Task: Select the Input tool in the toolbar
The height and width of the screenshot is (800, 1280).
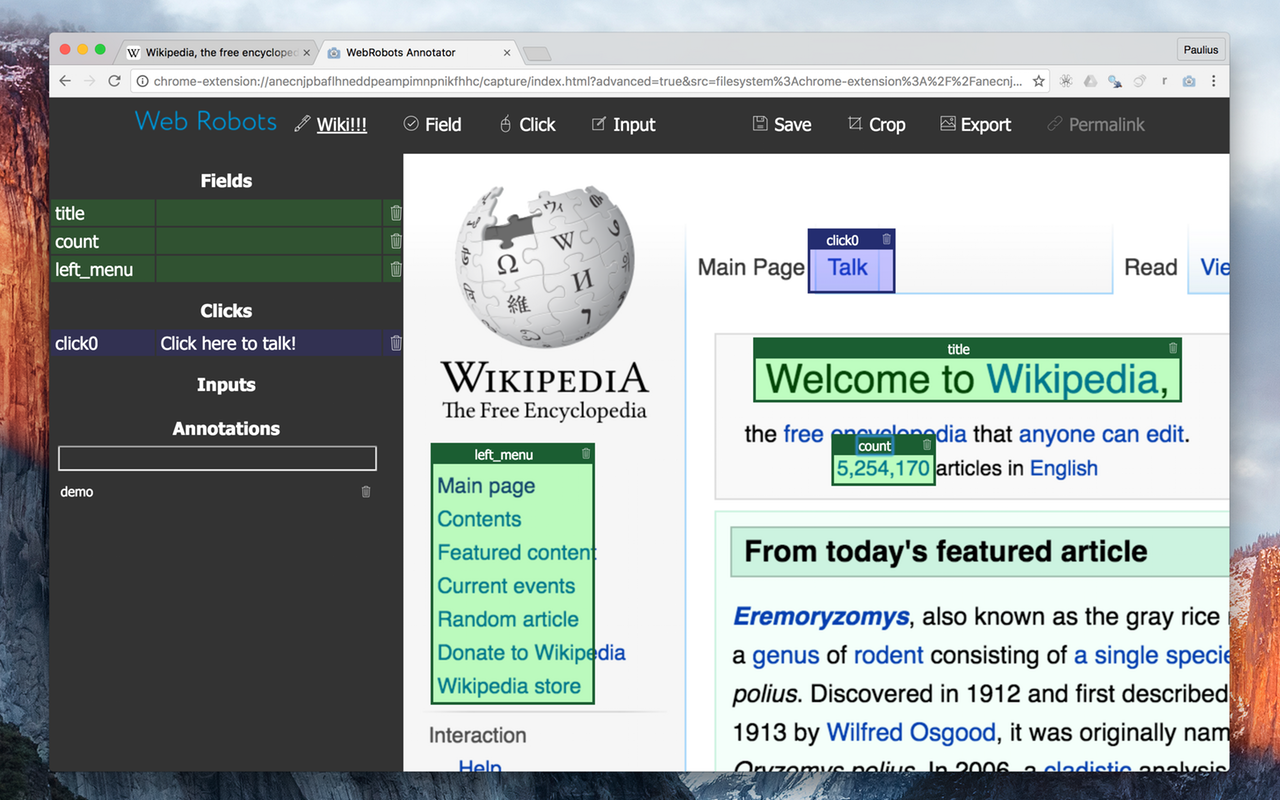Action: pos(623,124)
